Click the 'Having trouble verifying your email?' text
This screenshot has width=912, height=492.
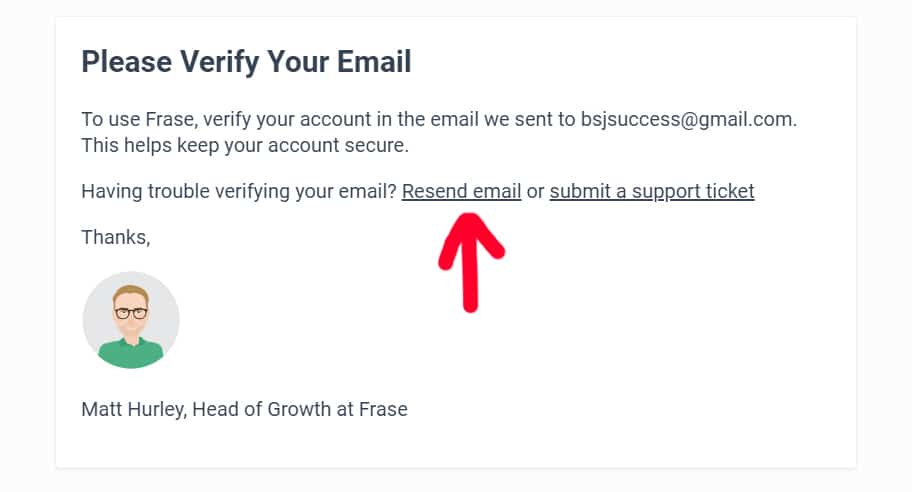(x=238, y=191)
